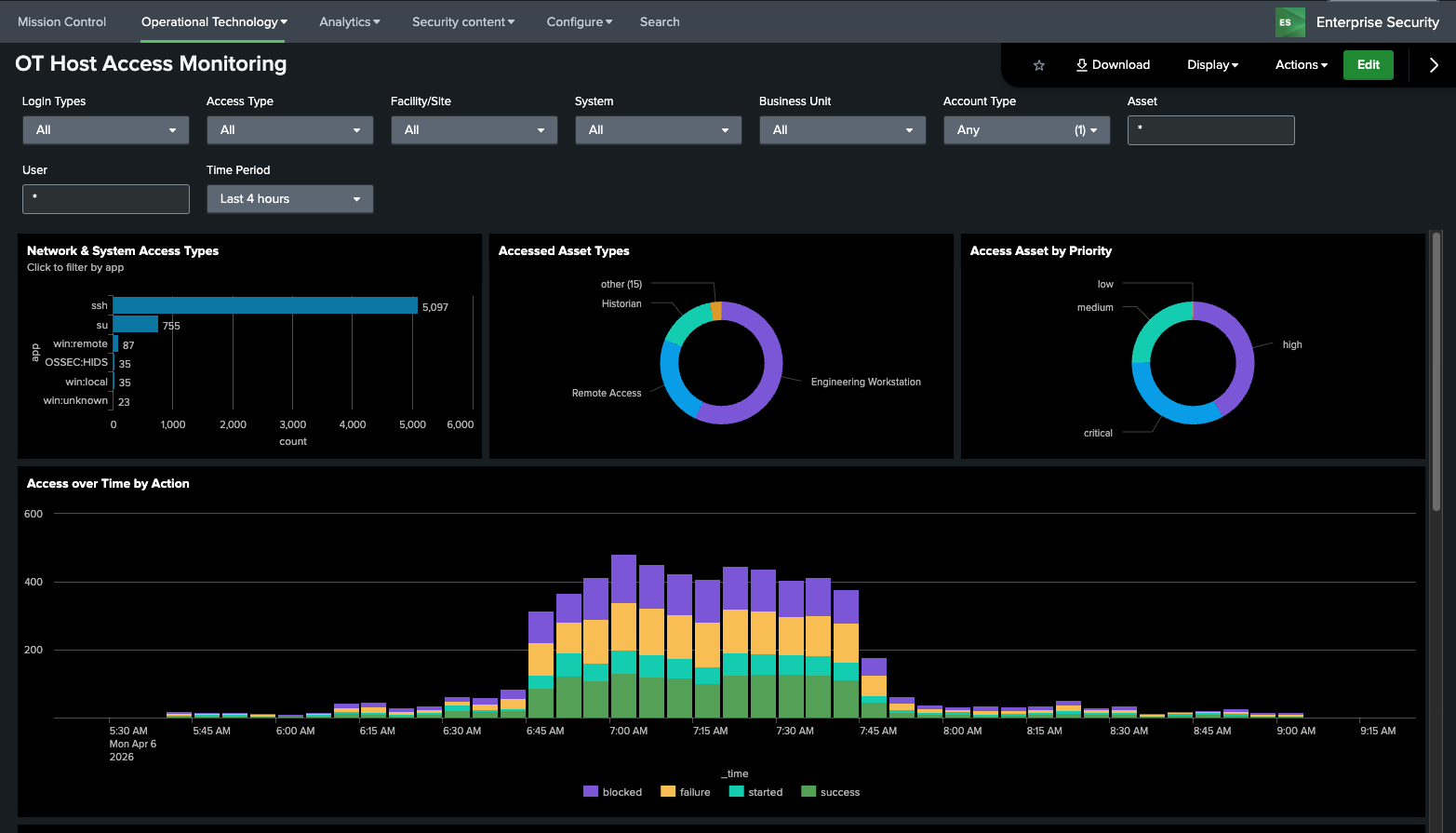Open the Facility/Site dropdown
This screenshot has height=833, width=1456.
point(474,130)
